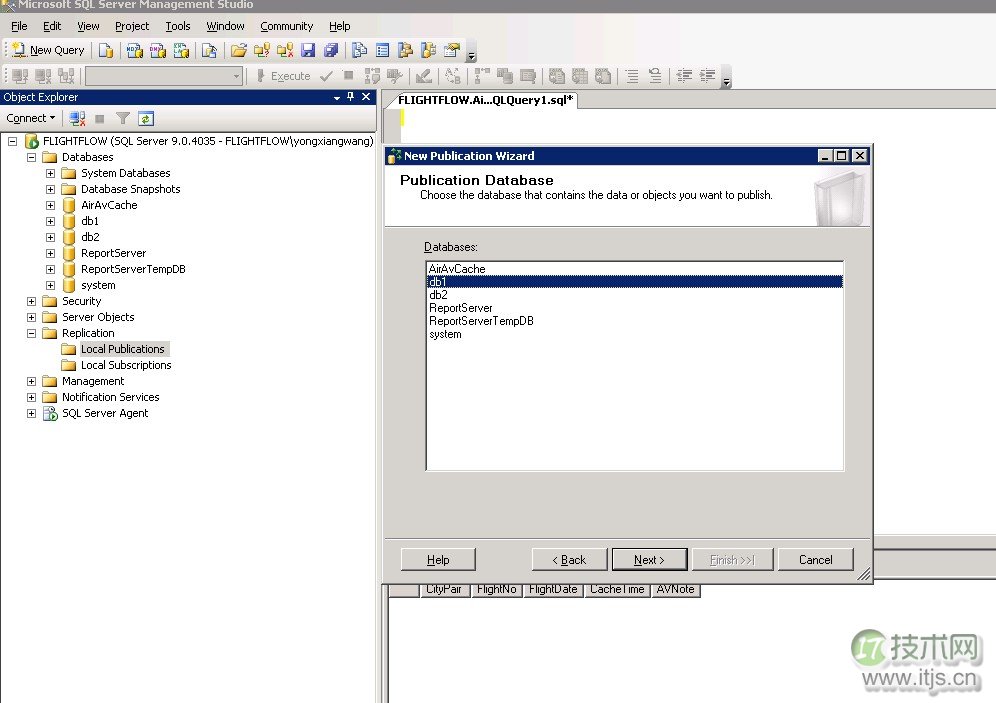Expand the System Databases folder

(50, 173)
